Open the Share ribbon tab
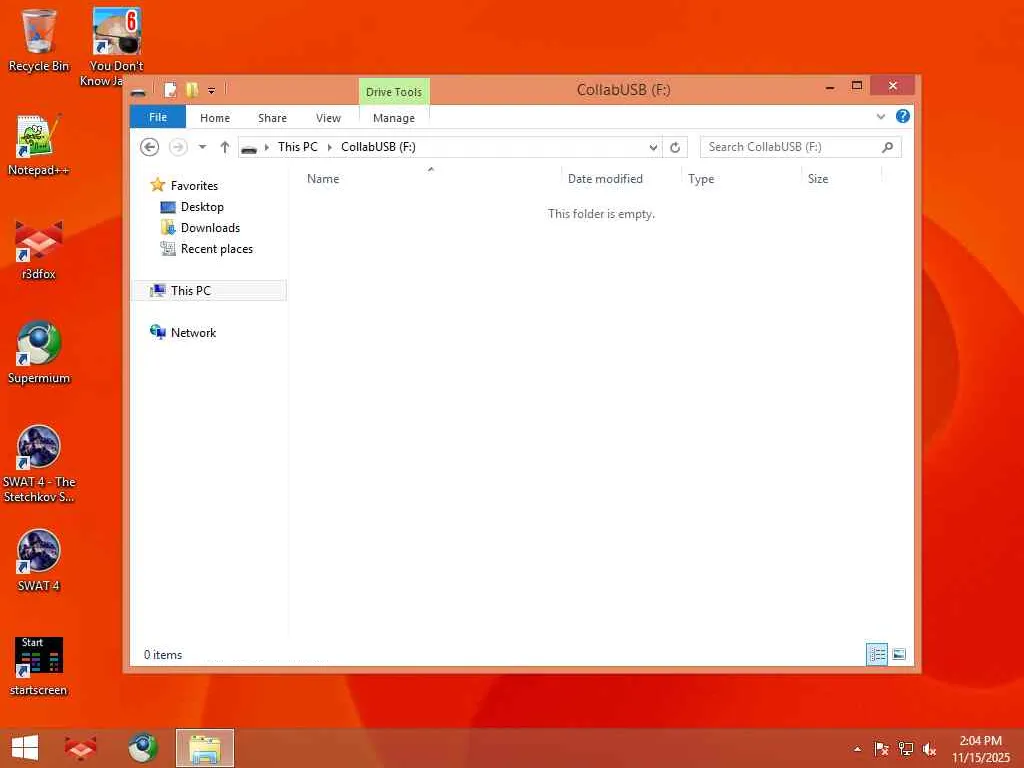The height and width of the screenshot is (768, 1024). pos(272,118)
